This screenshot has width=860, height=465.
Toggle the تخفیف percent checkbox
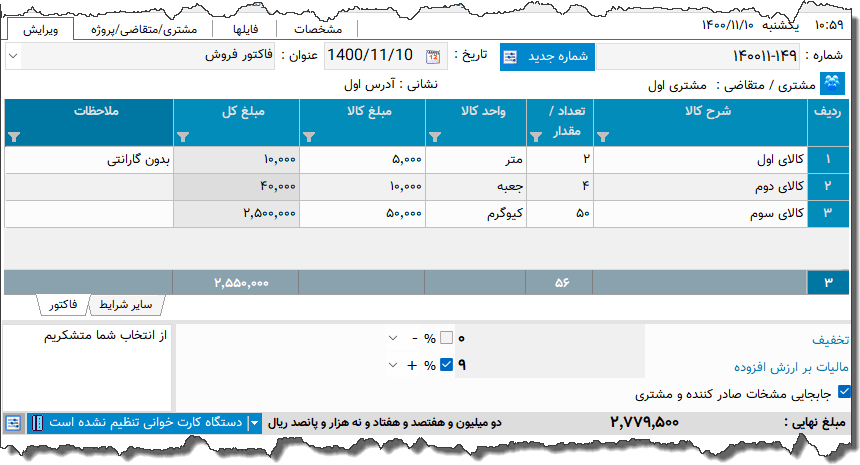[446, 338]
